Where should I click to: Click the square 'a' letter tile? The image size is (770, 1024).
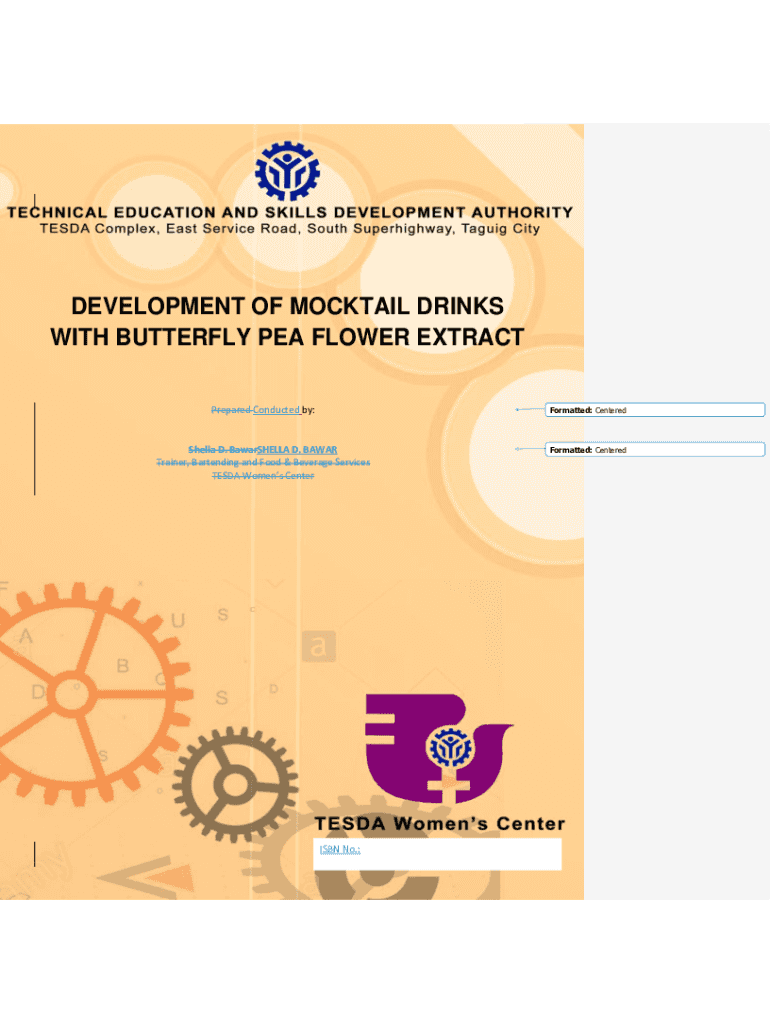click(x=318, y=647)
